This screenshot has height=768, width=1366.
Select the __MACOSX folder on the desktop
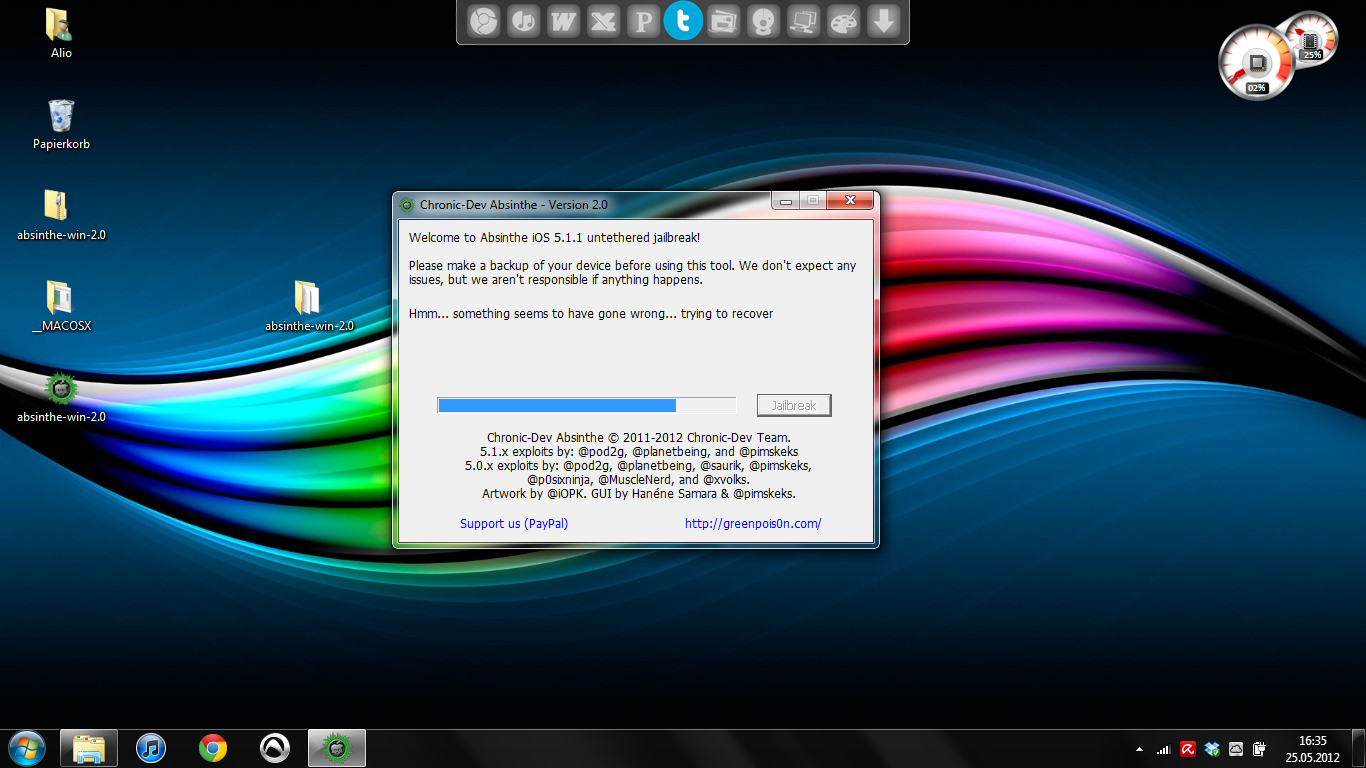[x=61, y=306]
